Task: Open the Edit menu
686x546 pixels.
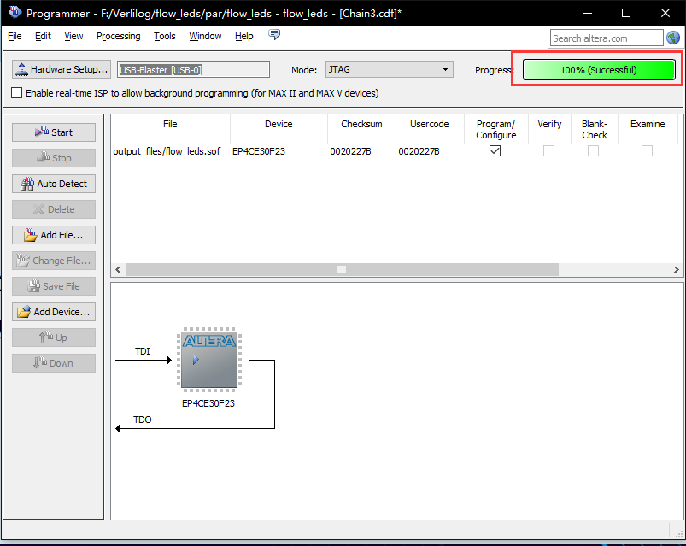Action: [43, 36]
